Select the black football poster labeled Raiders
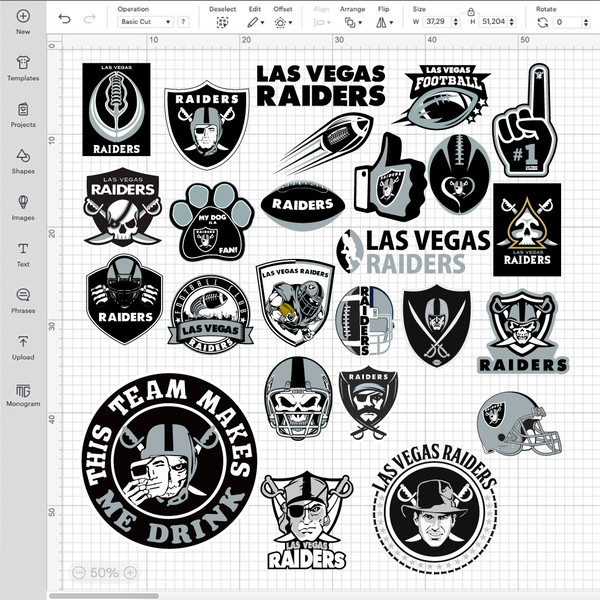 click(116, 109)
